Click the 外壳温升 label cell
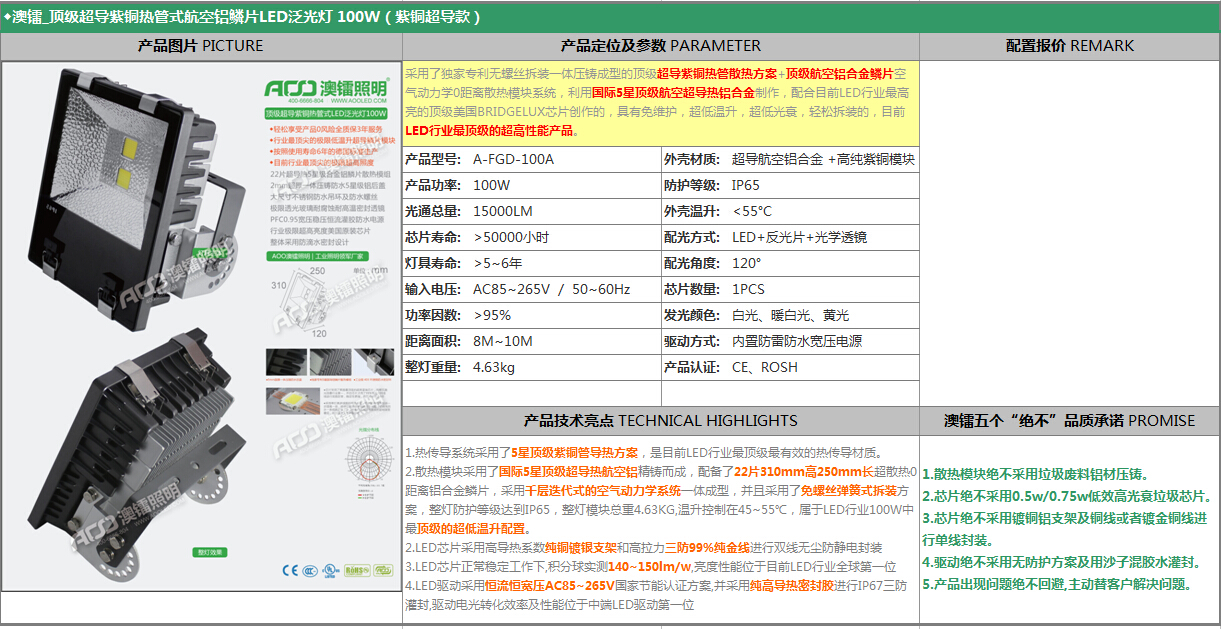The height and width of the screenshot is (629, 1221). tap(692, 212)
